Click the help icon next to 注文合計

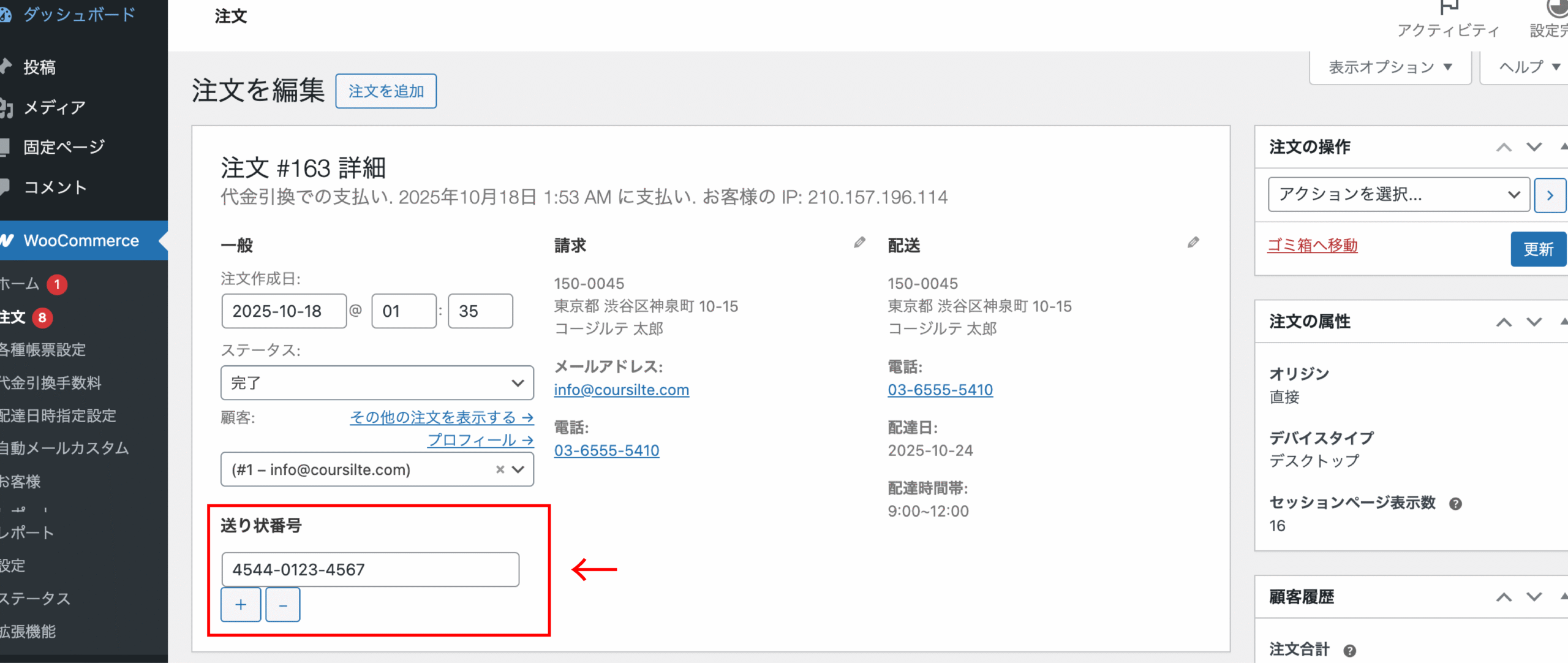tap(1349, 651)
